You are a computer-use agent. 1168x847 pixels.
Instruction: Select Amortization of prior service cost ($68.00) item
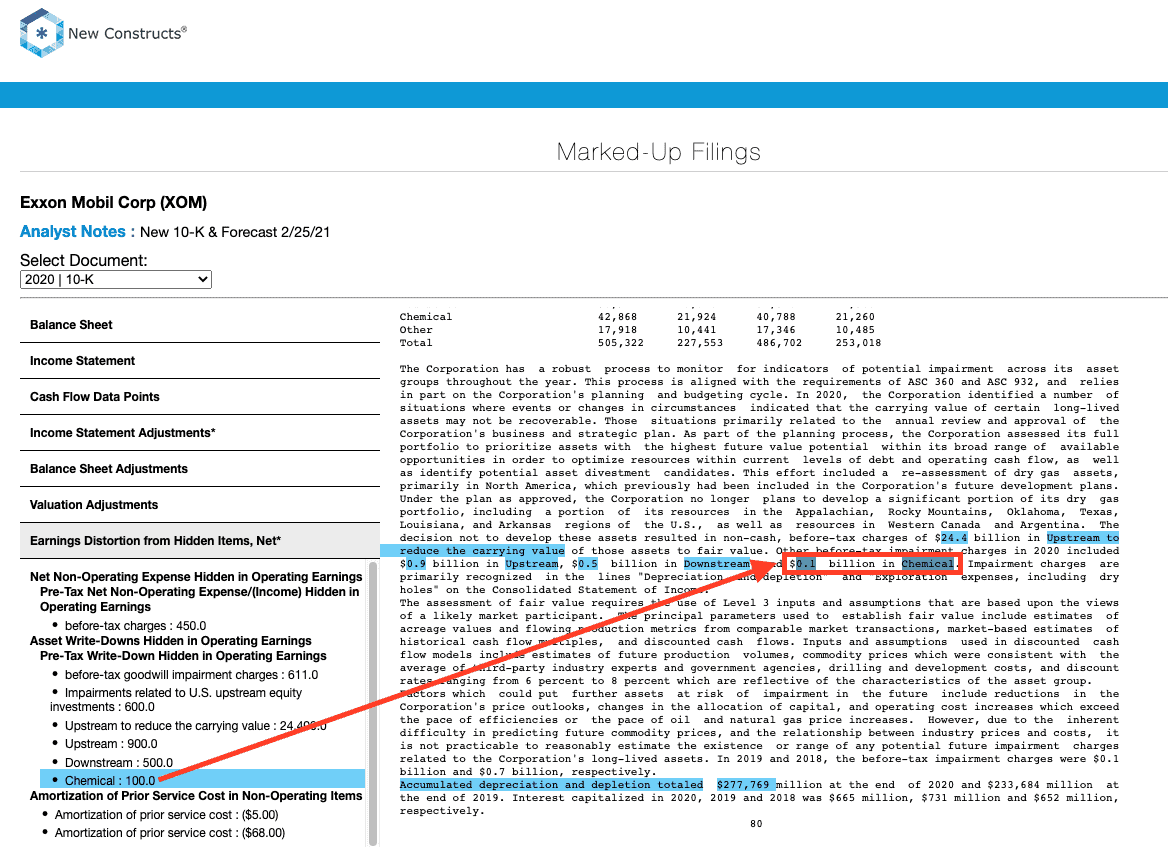tap(169, 833)
